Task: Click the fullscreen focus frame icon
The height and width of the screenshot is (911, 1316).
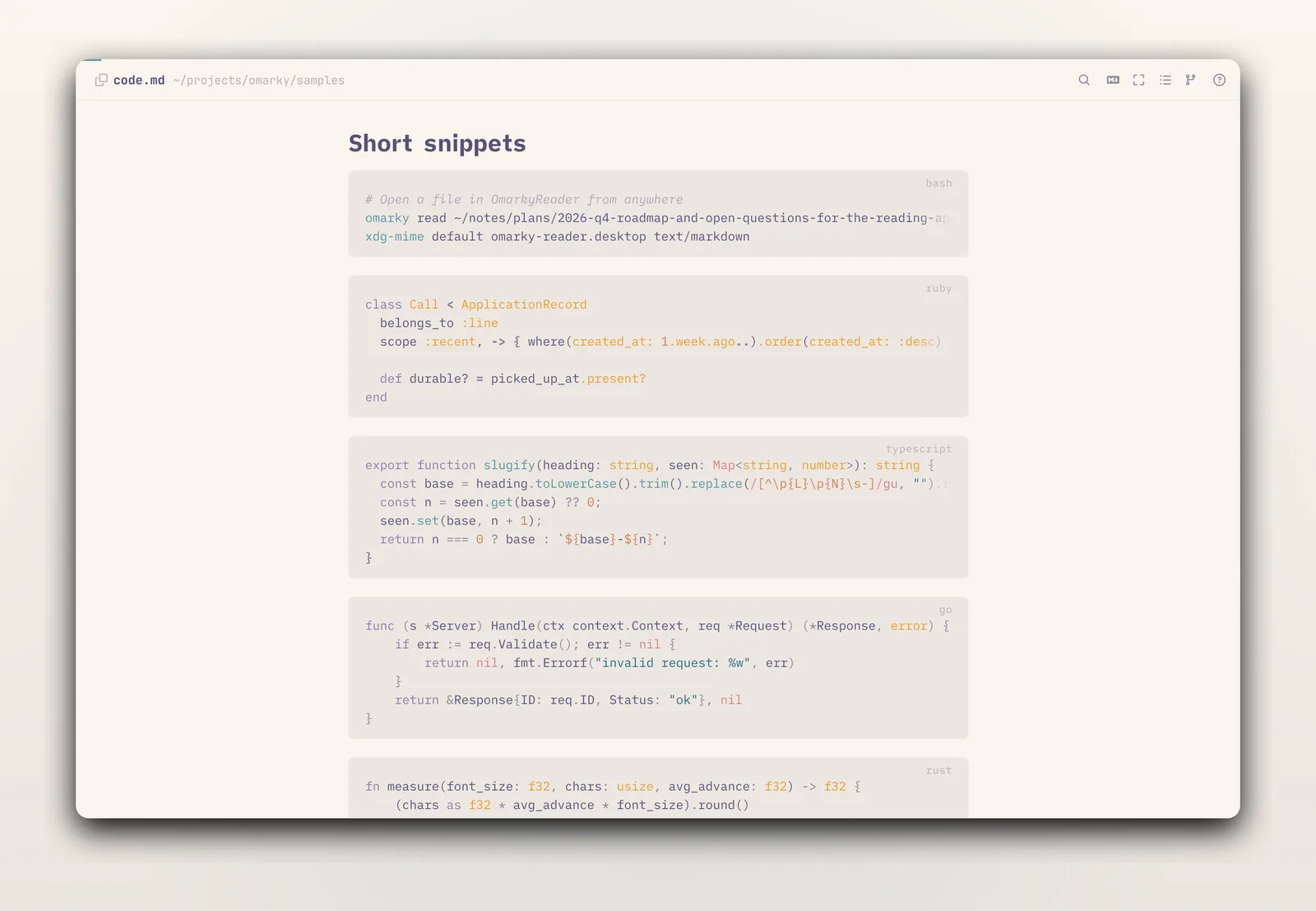Action: coord(1138,80)
